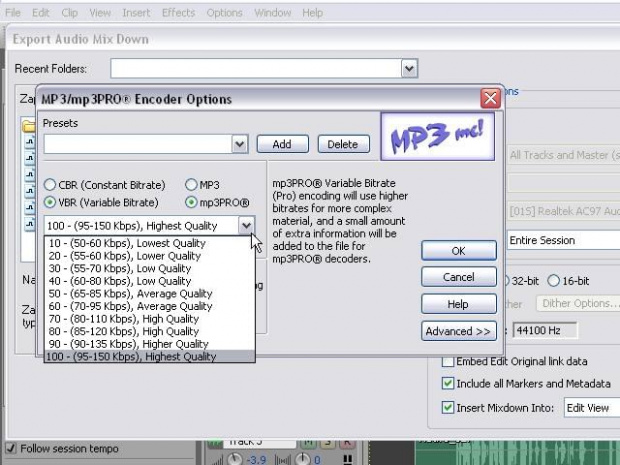Screen dimensions: 620x465
Task: Toggle Insert Mixdown Into checkbox
Action: (448, 408)
